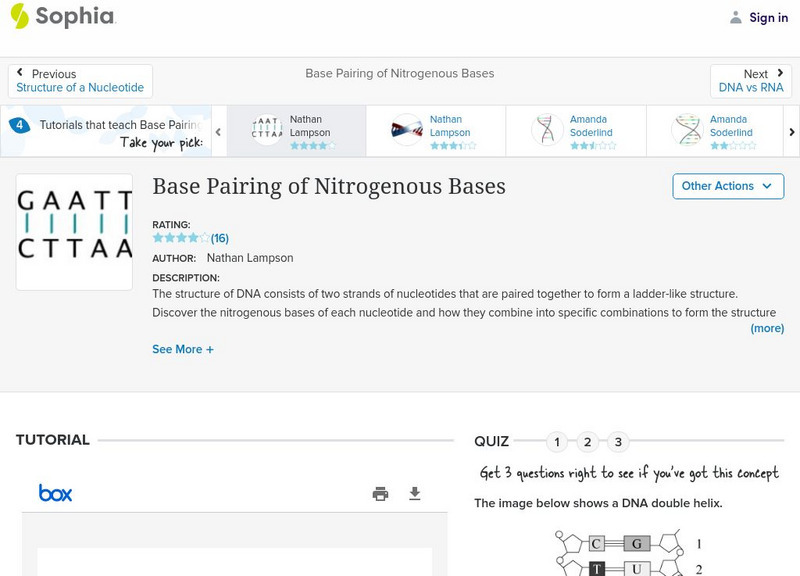This screenshot has width=800, height=576.
Task: Click the star rating under RATING
Action: (181, 238)
